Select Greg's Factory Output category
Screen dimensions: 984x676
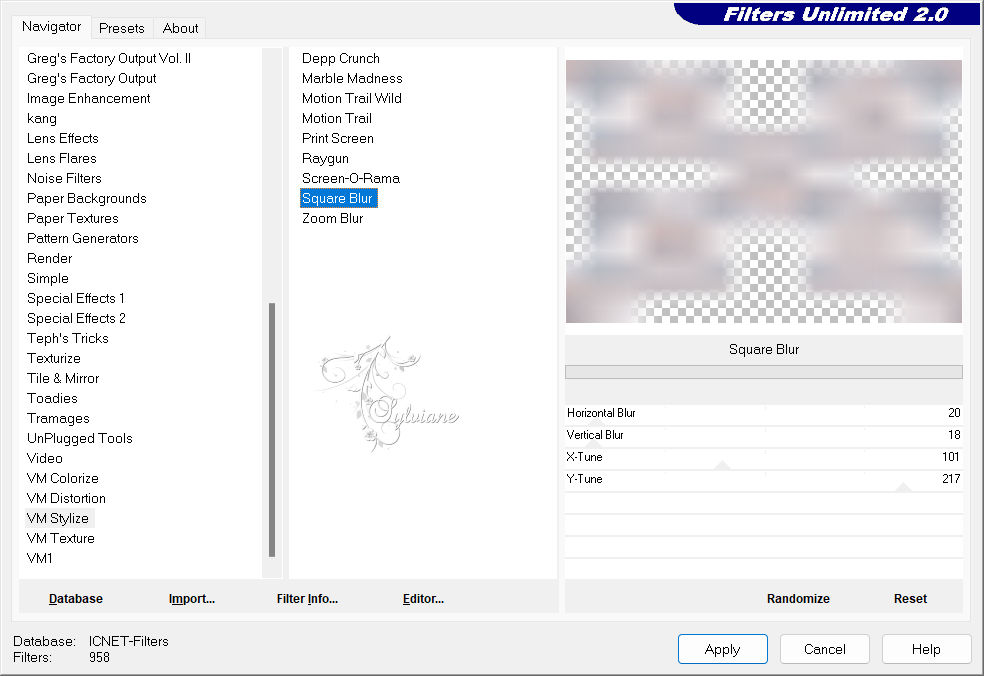(x=92, y=78)
